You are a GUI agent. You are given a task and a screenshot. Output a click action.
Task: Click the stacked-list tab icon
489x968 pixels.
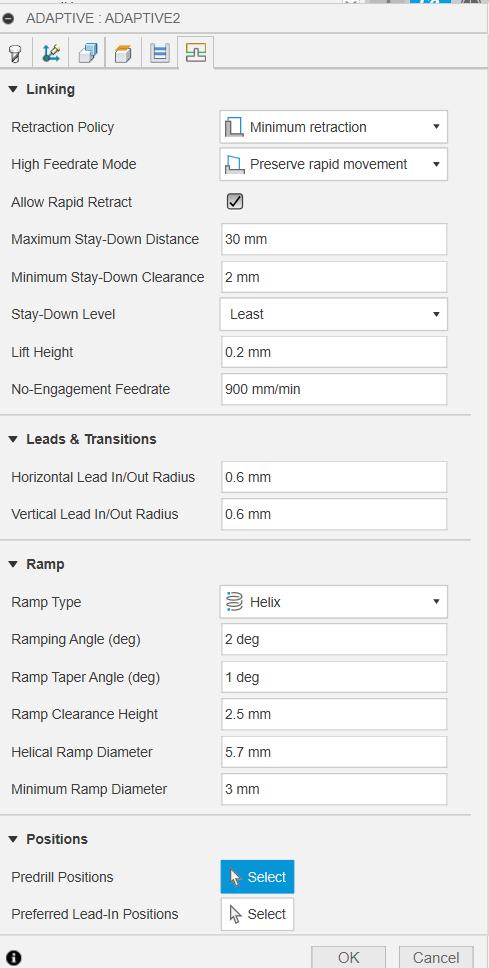[x=159, y=54]
